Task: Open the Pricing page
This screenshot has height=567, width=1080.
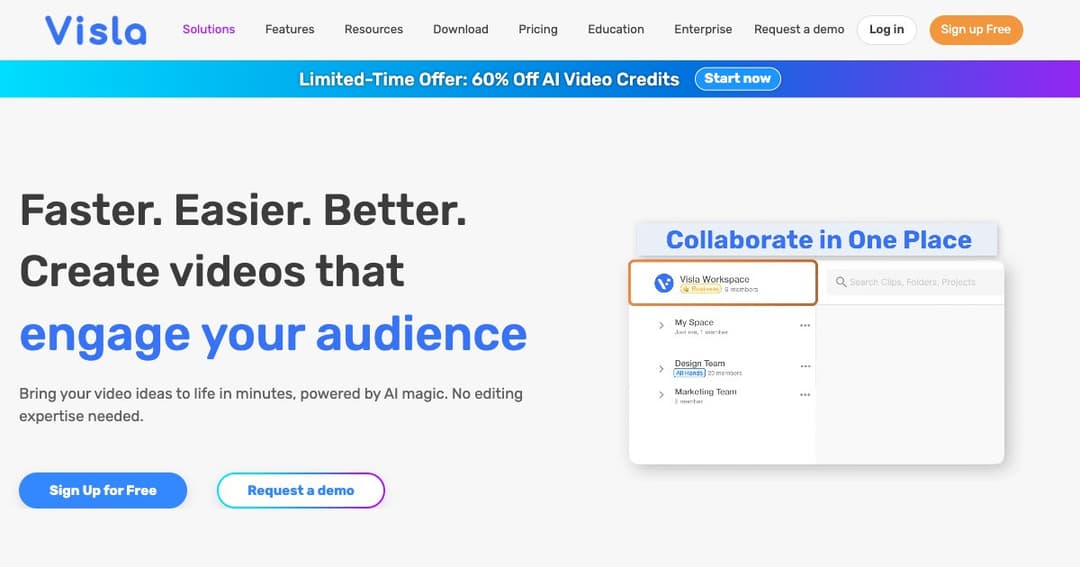Action: [538, 29]
